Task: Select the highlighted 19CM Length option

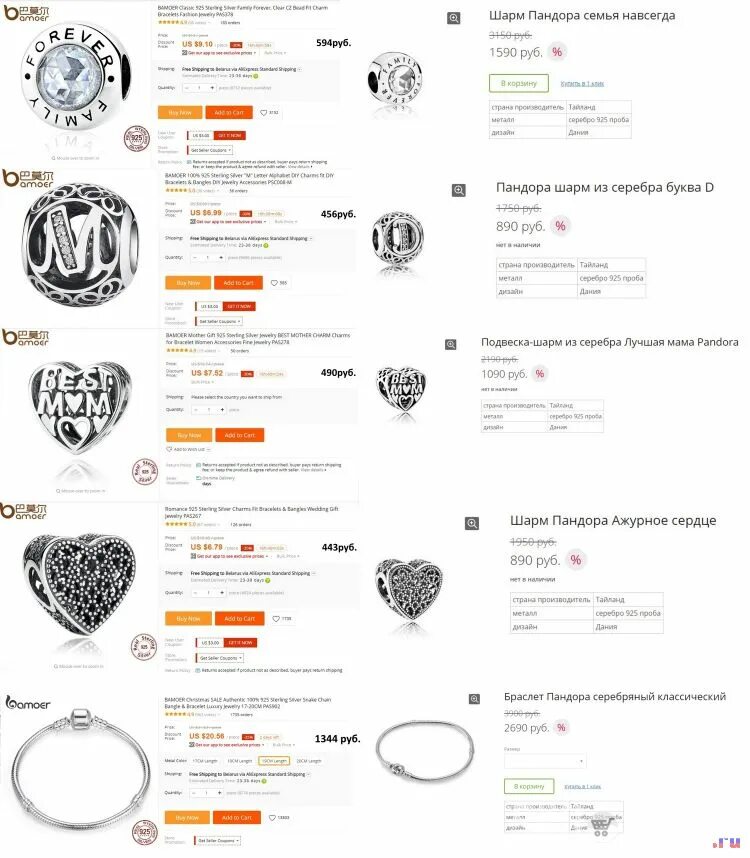Action: tap(274, 761)
